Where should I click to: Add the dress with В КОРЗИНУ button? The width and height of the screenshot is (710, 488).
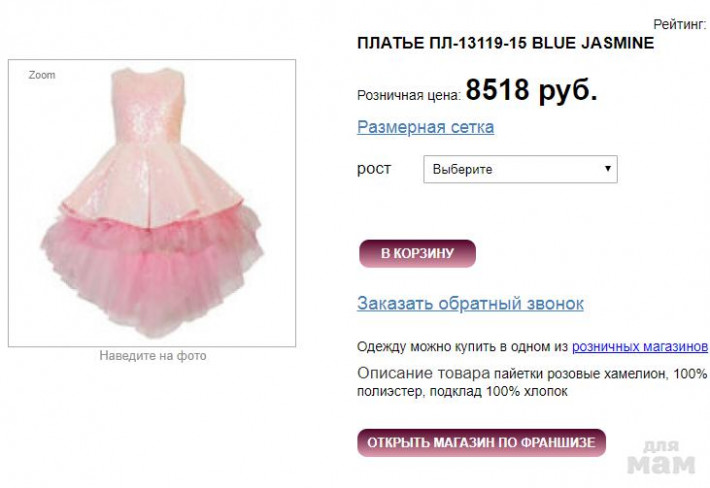[x=417, y=254]
